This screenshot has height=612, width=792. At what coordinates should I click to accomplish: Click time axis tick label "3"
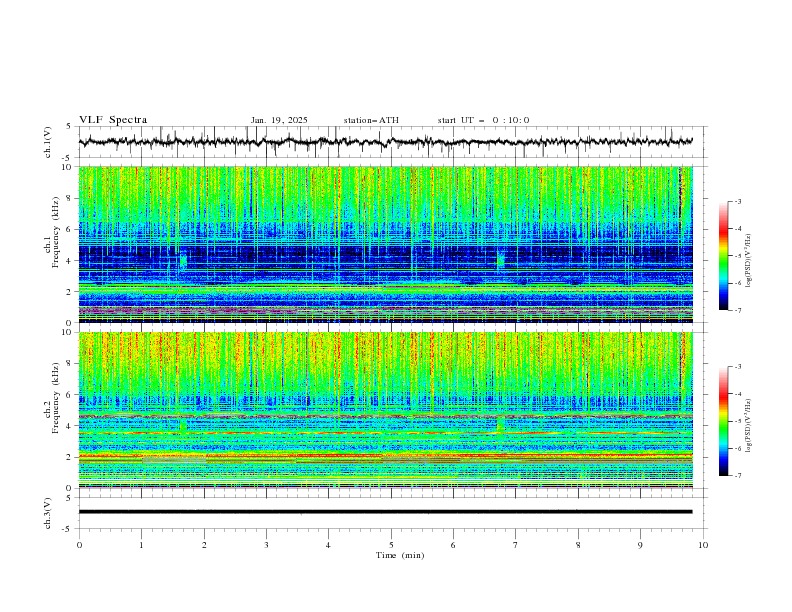[266, 545]
